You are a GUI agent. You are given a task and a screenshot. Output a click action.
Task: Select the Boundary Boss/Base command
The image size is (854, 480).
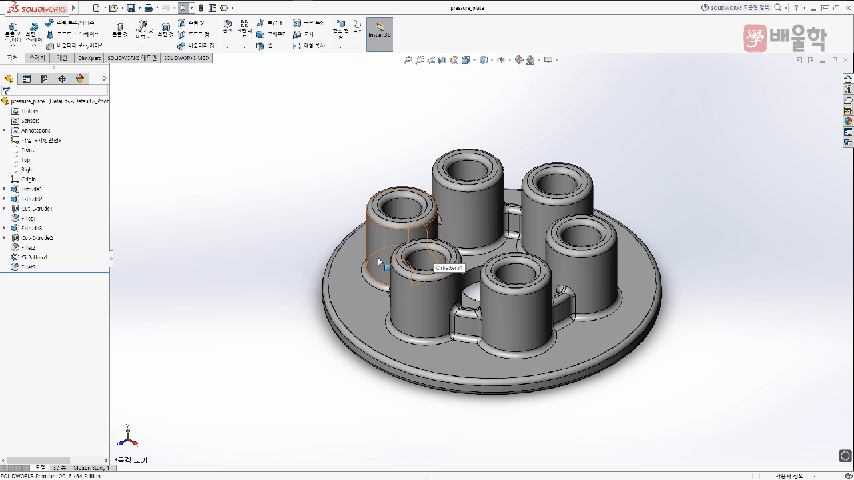(x=74, y=46)
